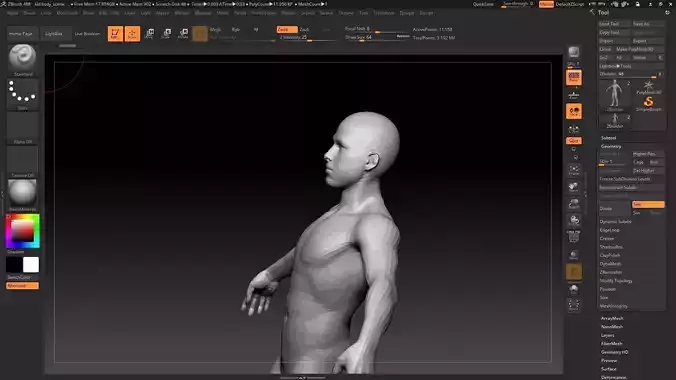Click the QuickSave button
The width and height of the screenshot is (676, 380).
tap(483, 4)
